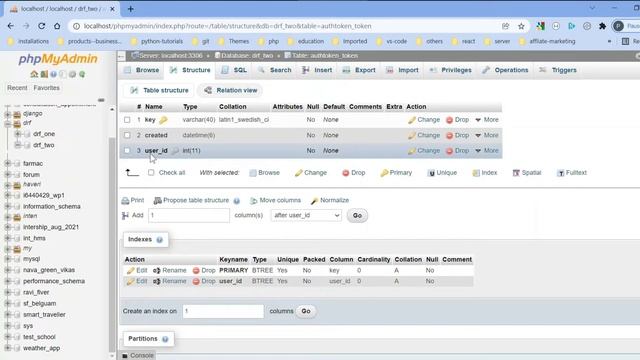Click the Print link

133,200
